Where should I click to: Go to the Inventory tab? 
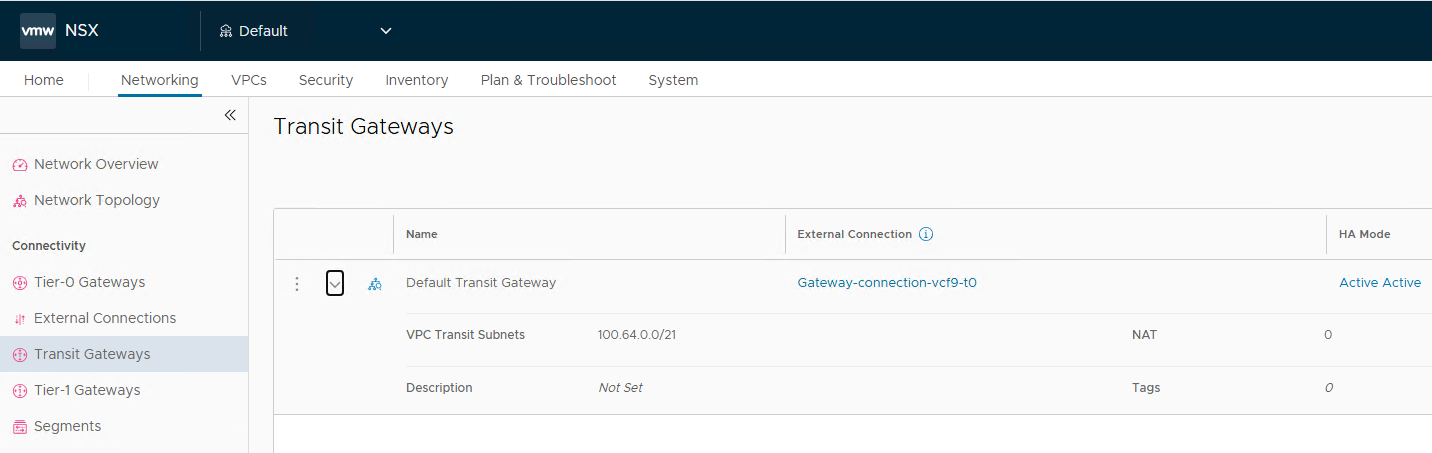[x=417, y=80]
